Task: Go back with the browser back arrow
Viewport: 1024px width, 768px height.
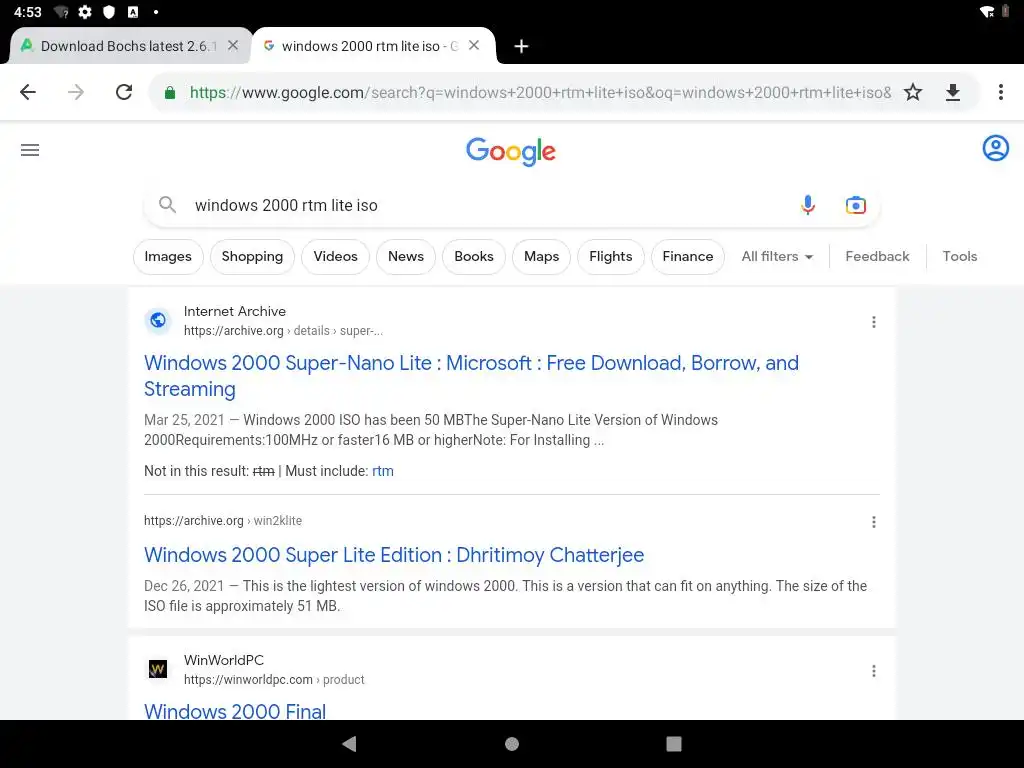Action: pos(27,92)
